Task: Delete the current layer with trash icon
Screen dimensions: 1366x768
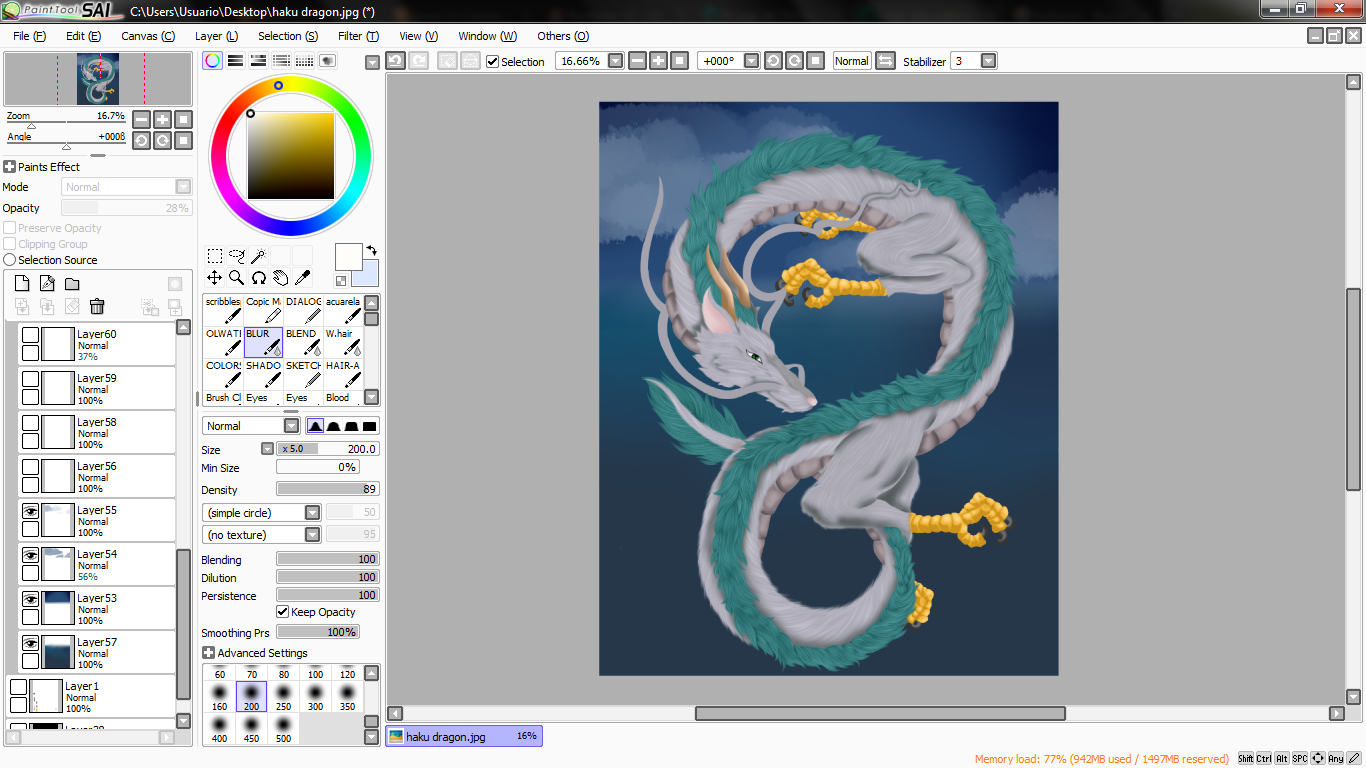Action: pos(97,306)
